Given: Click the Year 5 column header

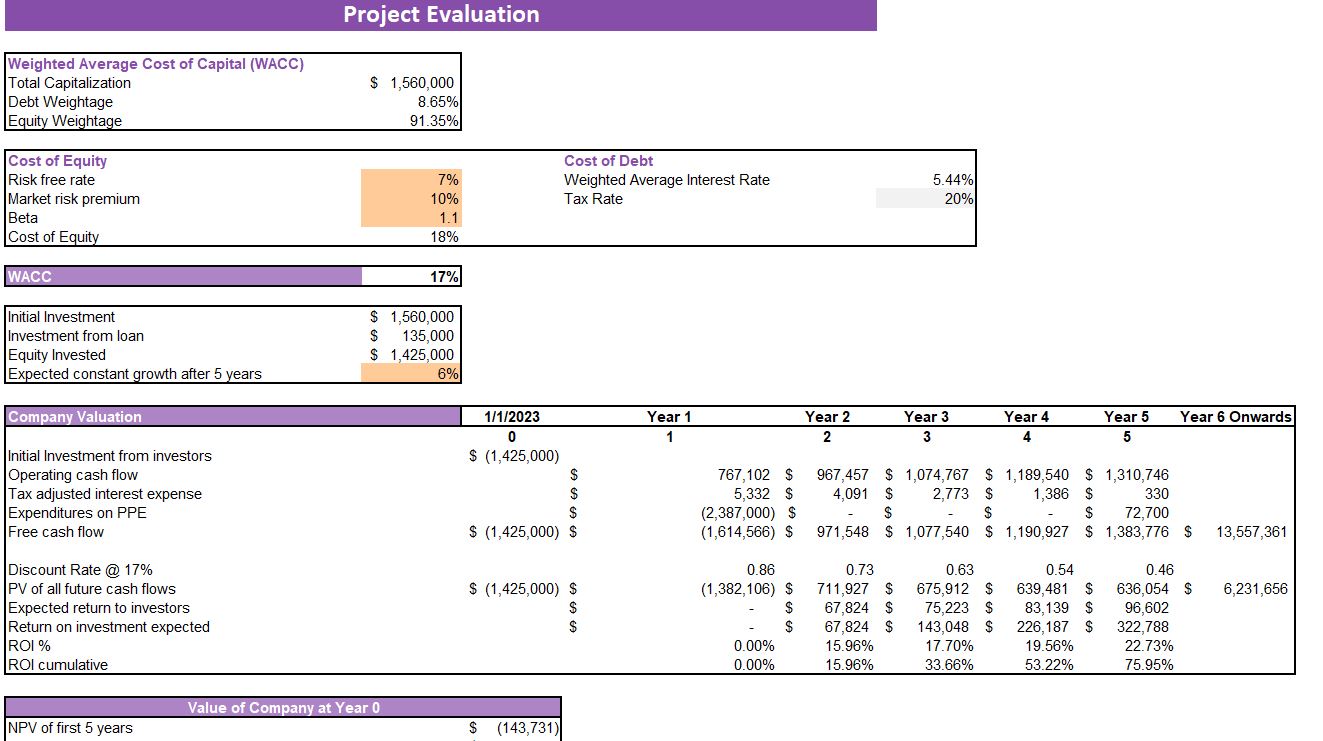Looking at the screenshot, I should tap(1125, 416).
